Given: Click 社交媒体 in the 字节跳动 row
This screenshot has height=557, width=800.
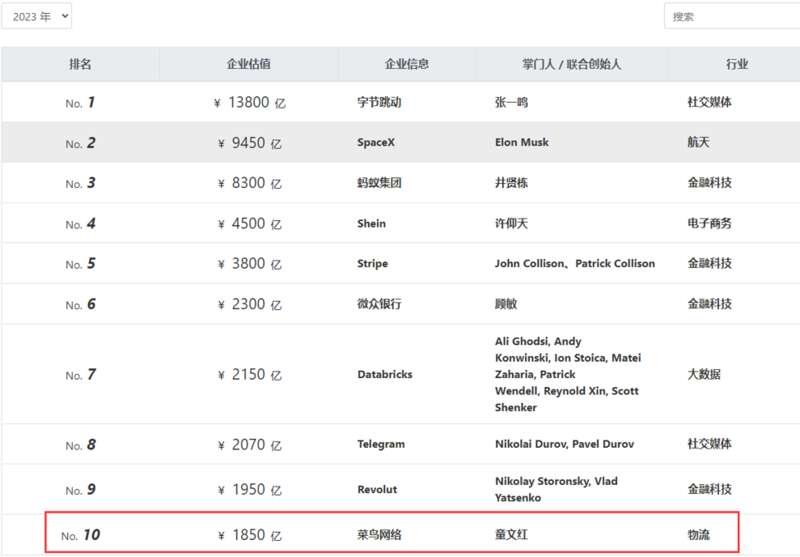Looking at the screenshot, I should (x=709, y=102).
